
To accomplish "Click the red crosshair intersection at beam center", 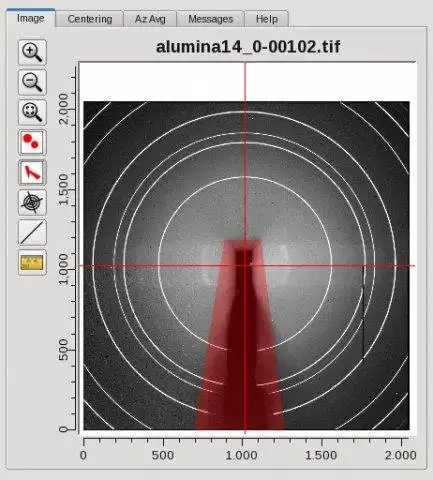I will tap(245, 266).
